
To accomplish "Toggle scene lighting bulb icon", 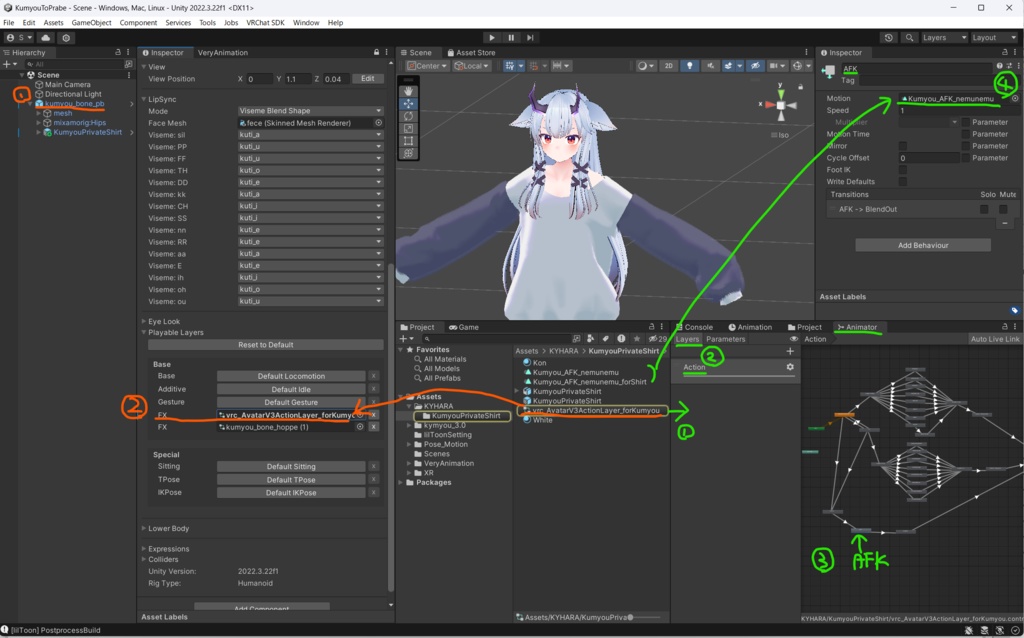I will [x=689, y=66].
